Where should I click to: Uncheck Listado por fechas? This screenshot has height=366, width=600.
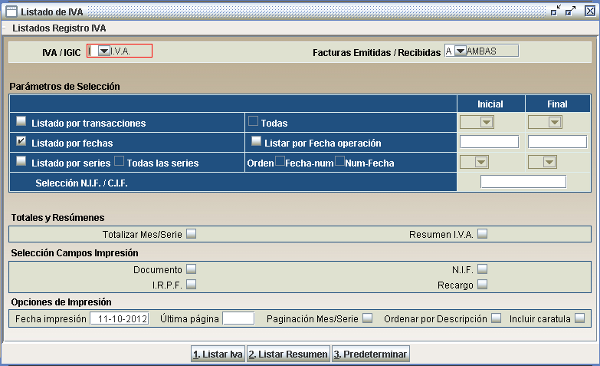coord(21,141)
